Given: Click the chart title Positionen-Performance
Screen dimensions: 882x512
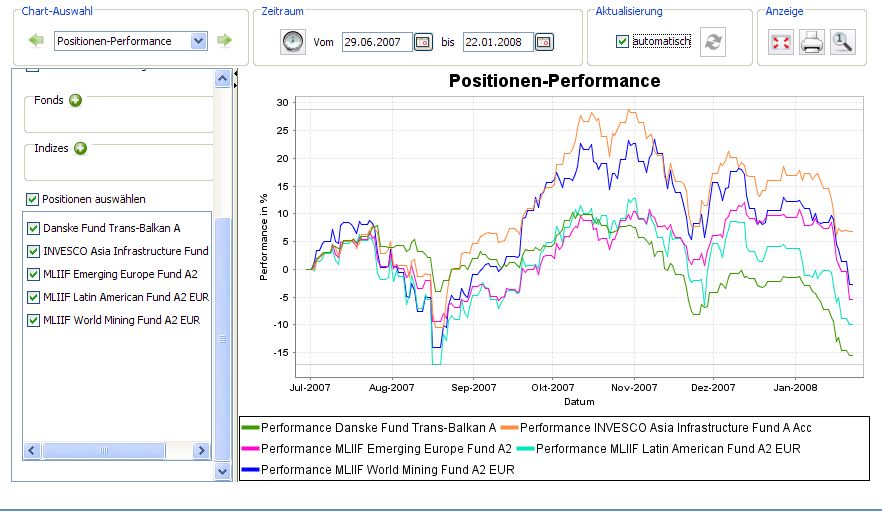Looking at the screenshot, I should pos(555,80).
